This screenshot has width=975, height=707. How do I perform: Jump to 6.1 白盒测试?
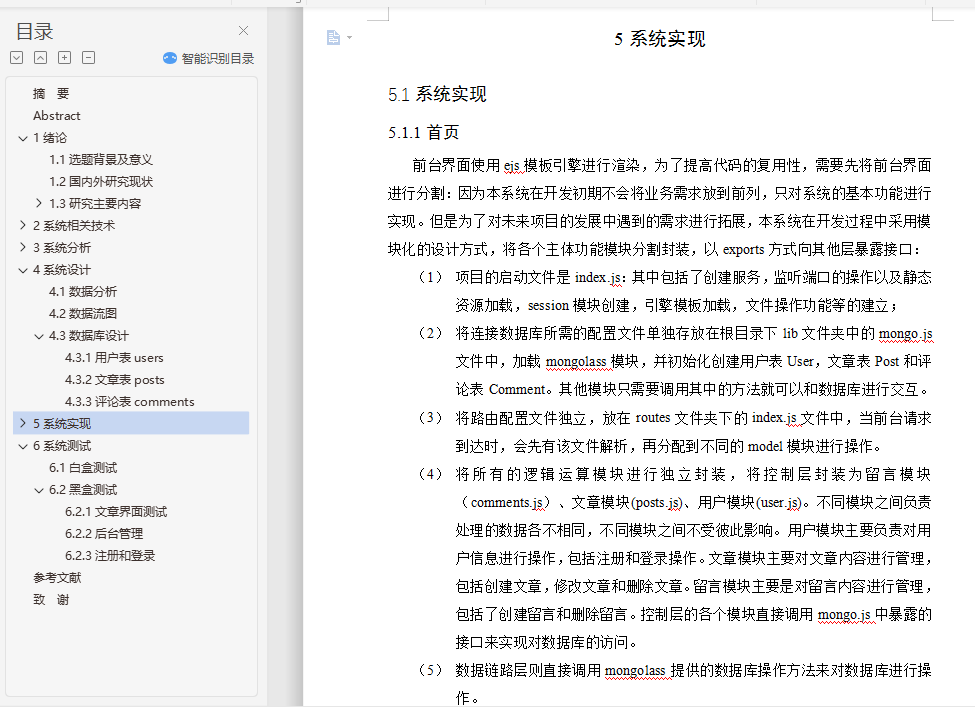coord(83,468)
